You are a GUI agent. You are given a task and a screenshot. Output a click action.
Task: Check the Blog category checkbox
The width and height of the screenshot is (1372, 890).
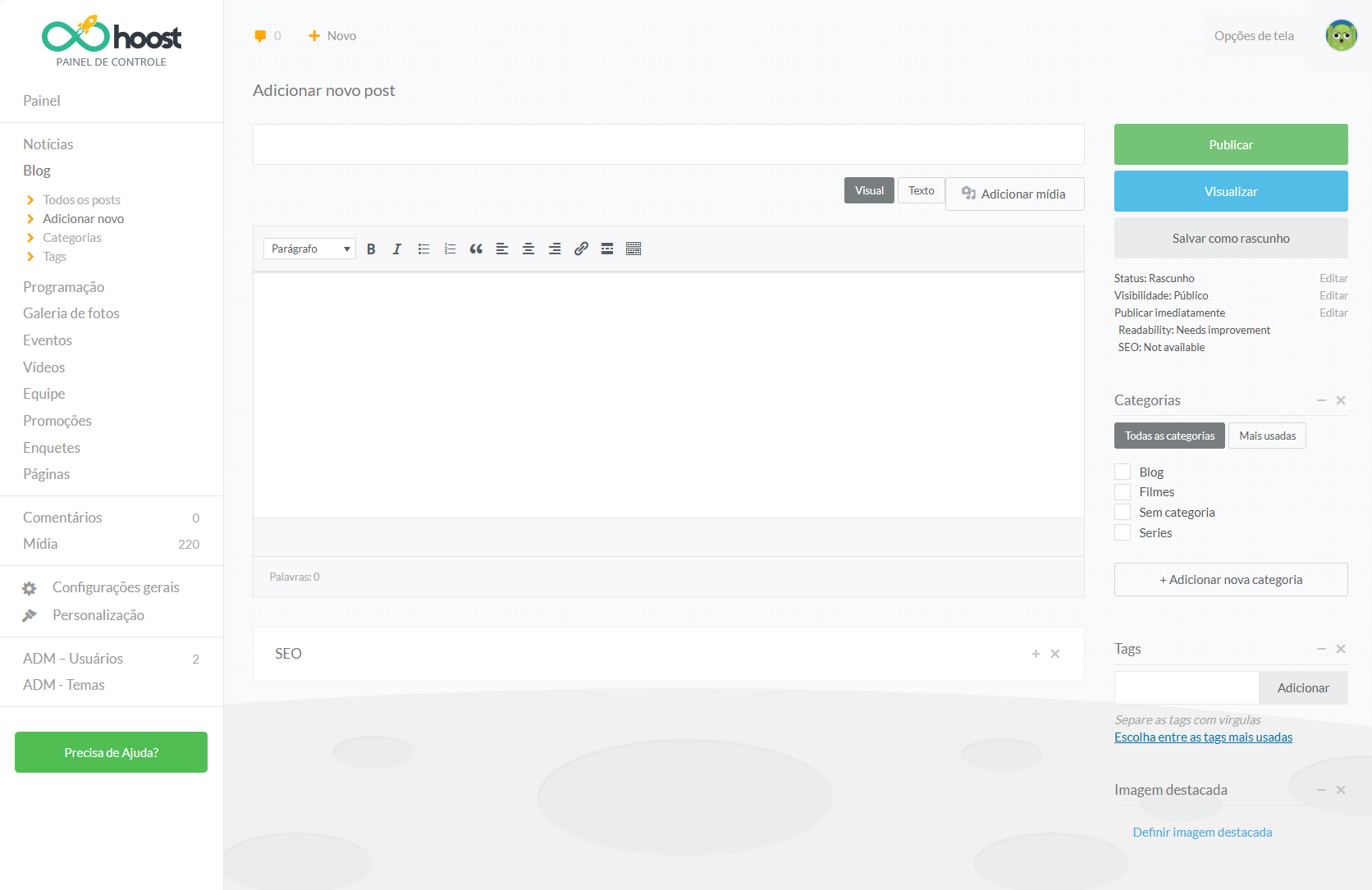(1123, 472)
